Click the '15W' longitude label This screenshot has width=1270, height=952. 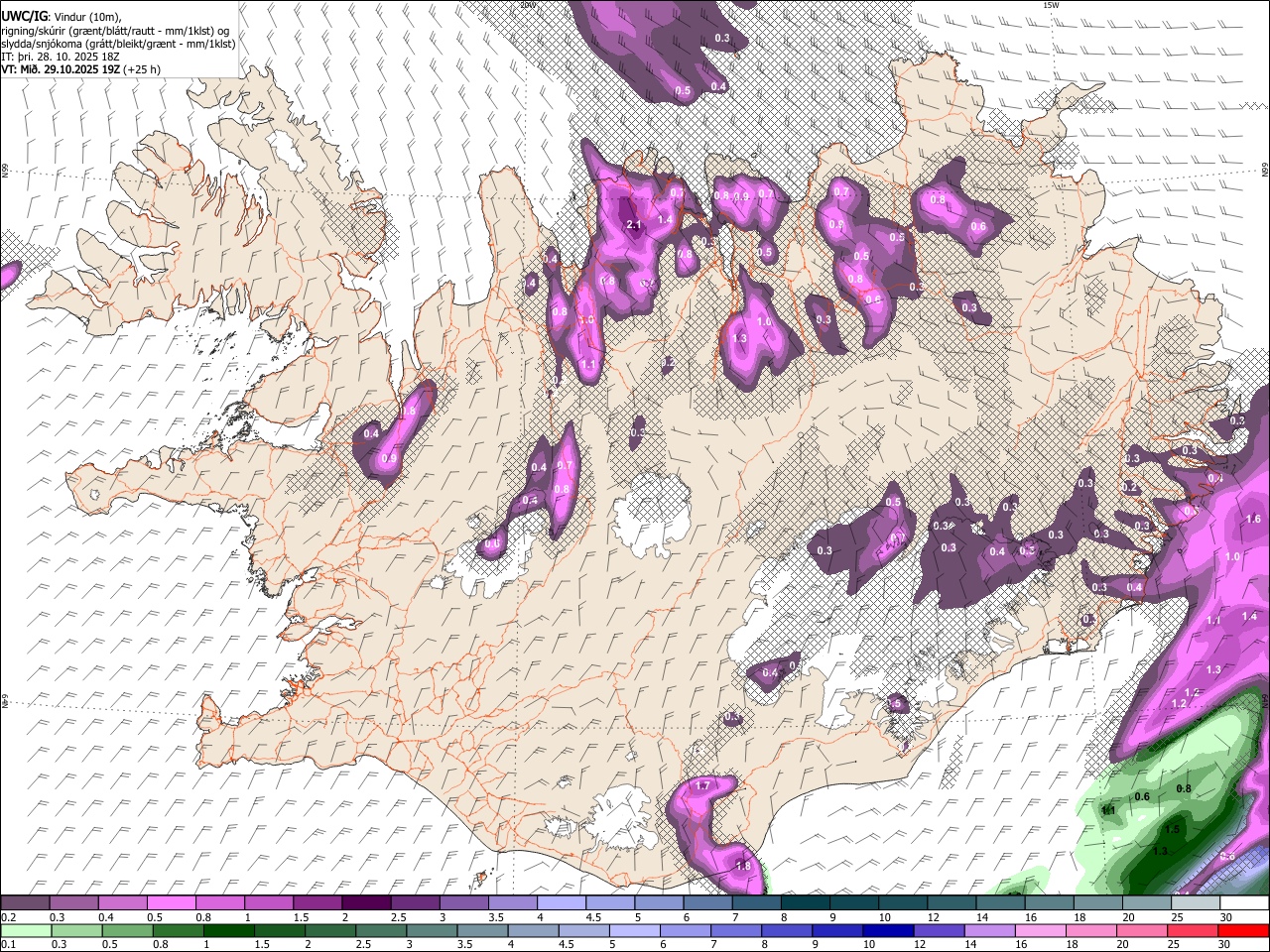click(x=1052, y=5)
